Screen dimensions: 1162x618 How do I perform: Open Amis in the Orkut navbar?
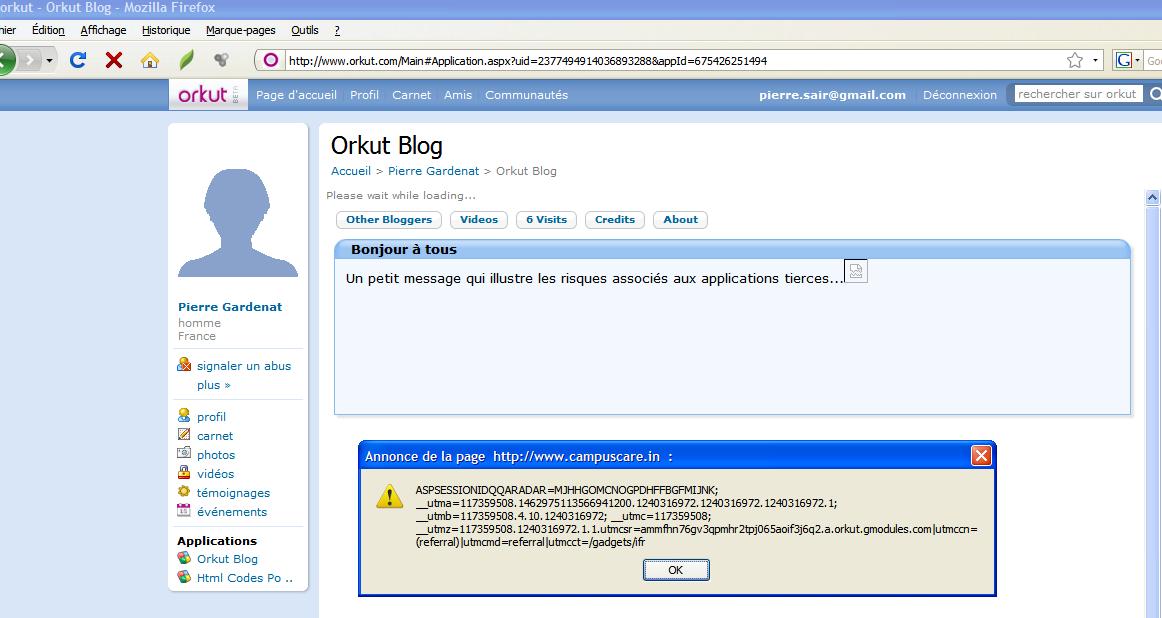[458, 95]
